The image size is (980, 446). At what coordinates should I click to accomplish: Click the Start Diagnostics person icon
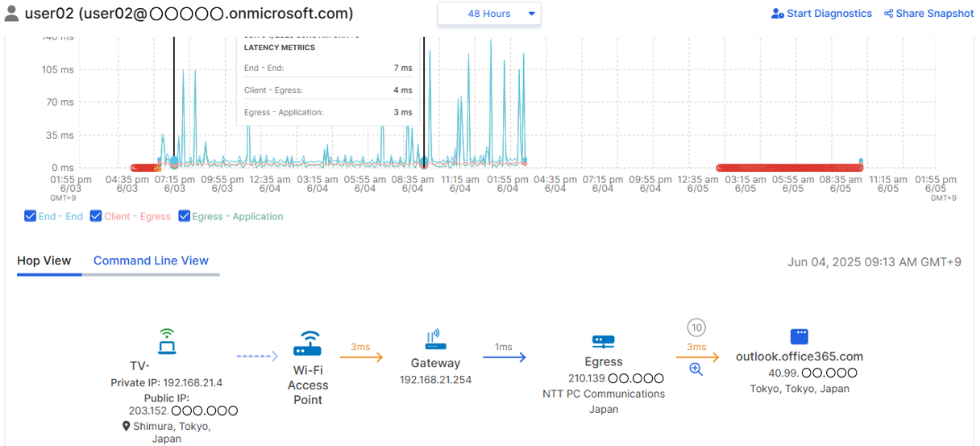pyautogui.click(x=778, y=13)
